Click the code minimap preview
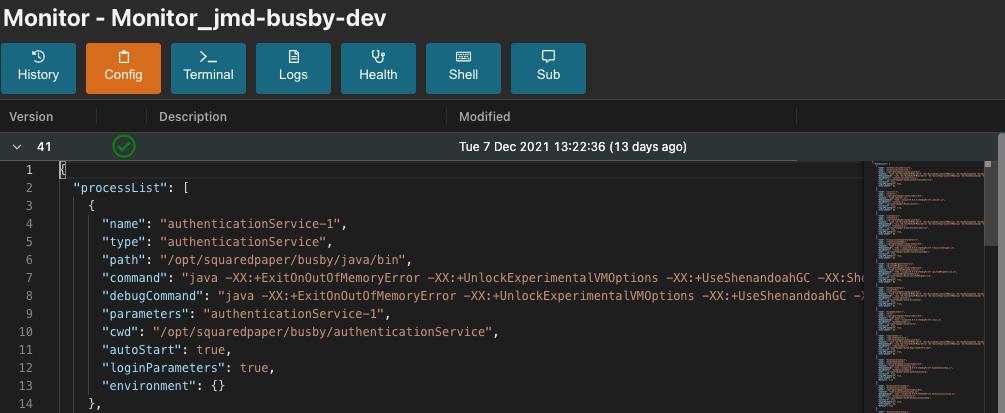This screenshot has height=413, width=1005. tap(931, 287)
